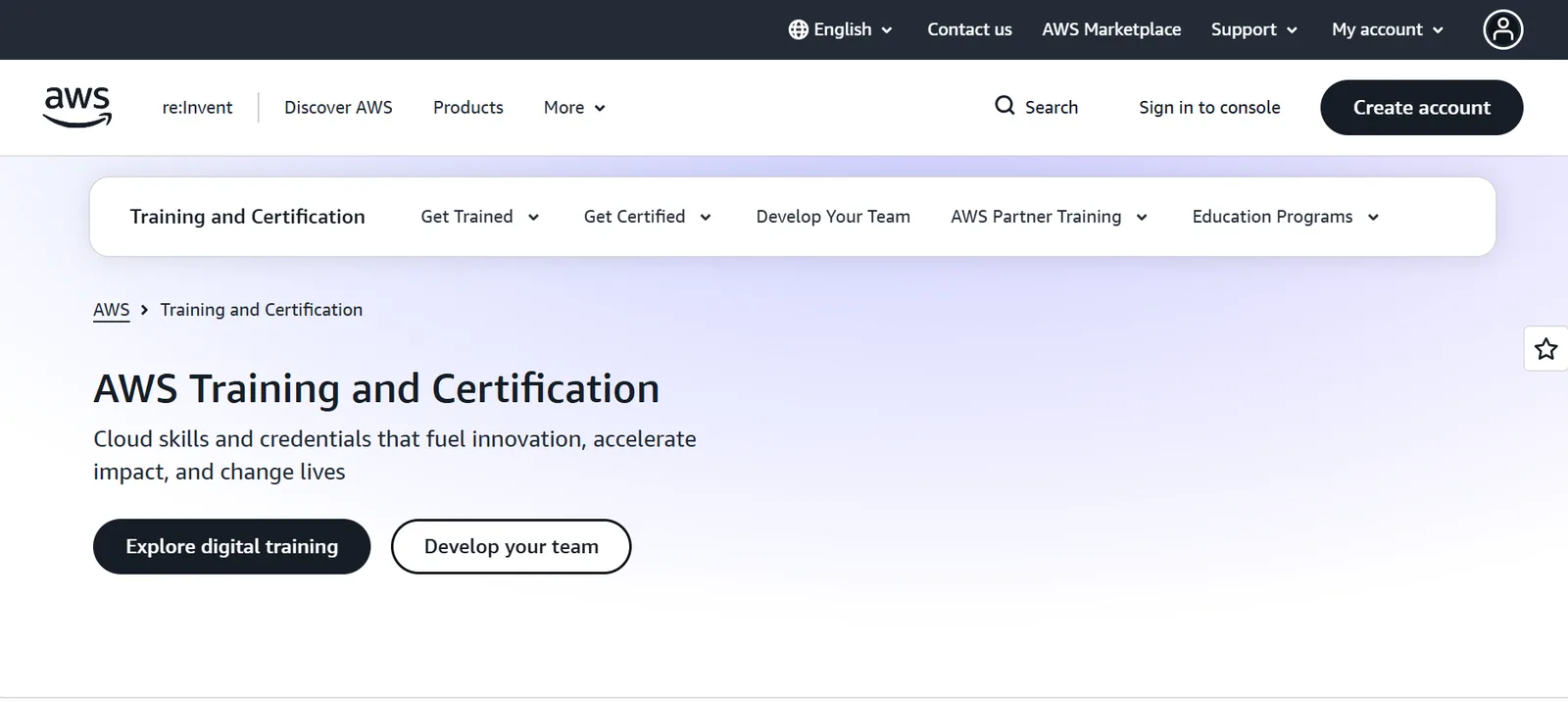Screen dimensions: 1568x702
Task: Open the user profile avatar icon
Action: [x=1502, y=29]
